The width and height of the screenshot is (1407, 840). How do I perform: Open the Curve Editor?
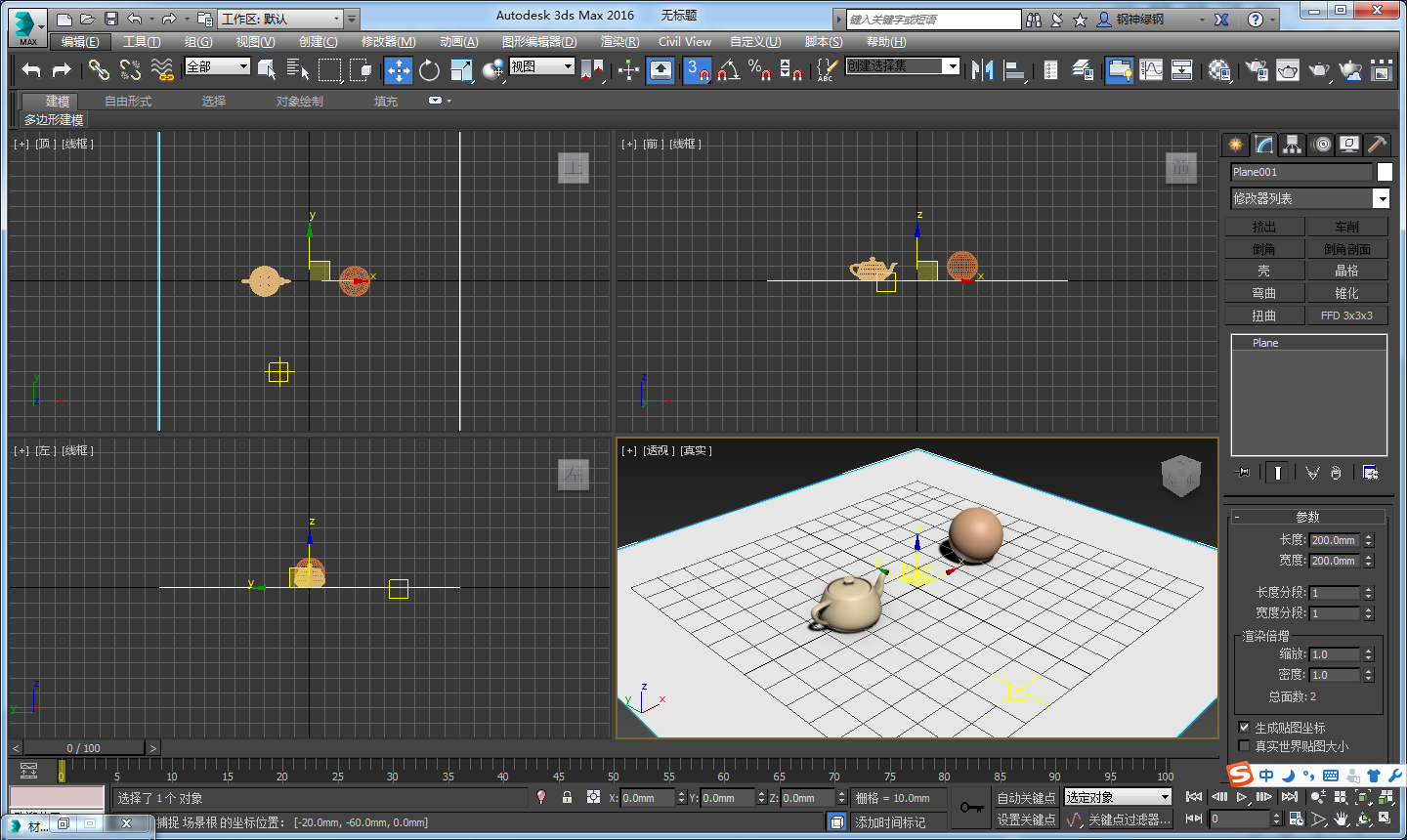tap(1151, 69)
